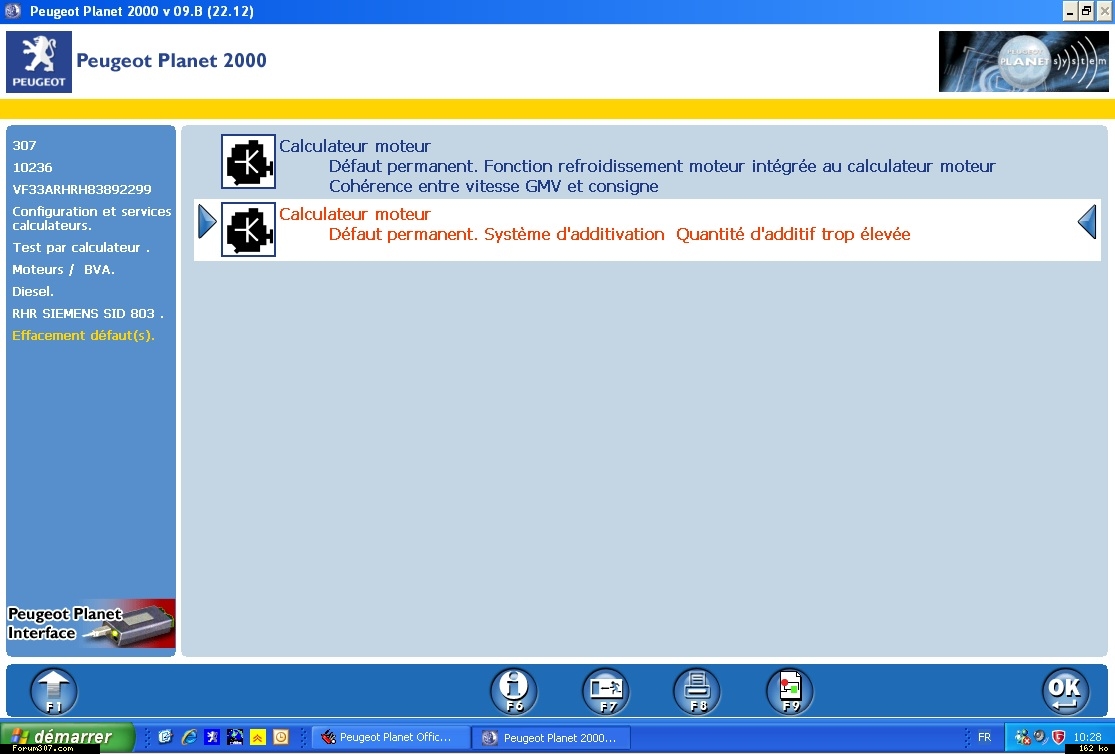Click the Peugeot lion logo
The height and width of the screenshot is (754, 1115).
tap(39, 62)
